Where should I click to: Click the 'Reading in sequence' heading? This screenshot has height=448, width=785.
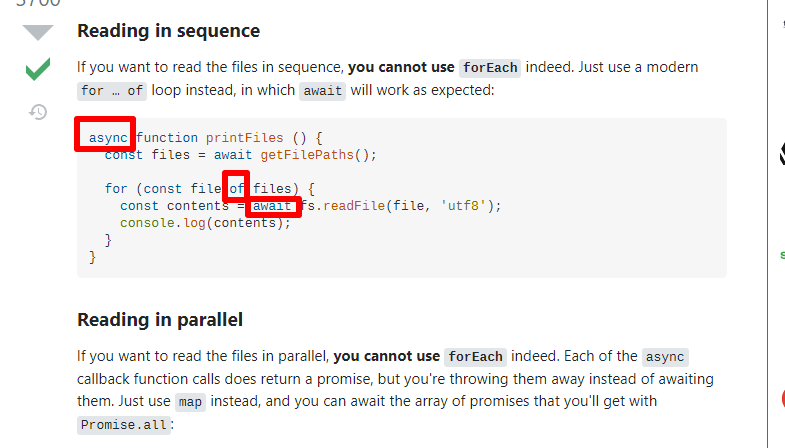[x=168, y=31]
